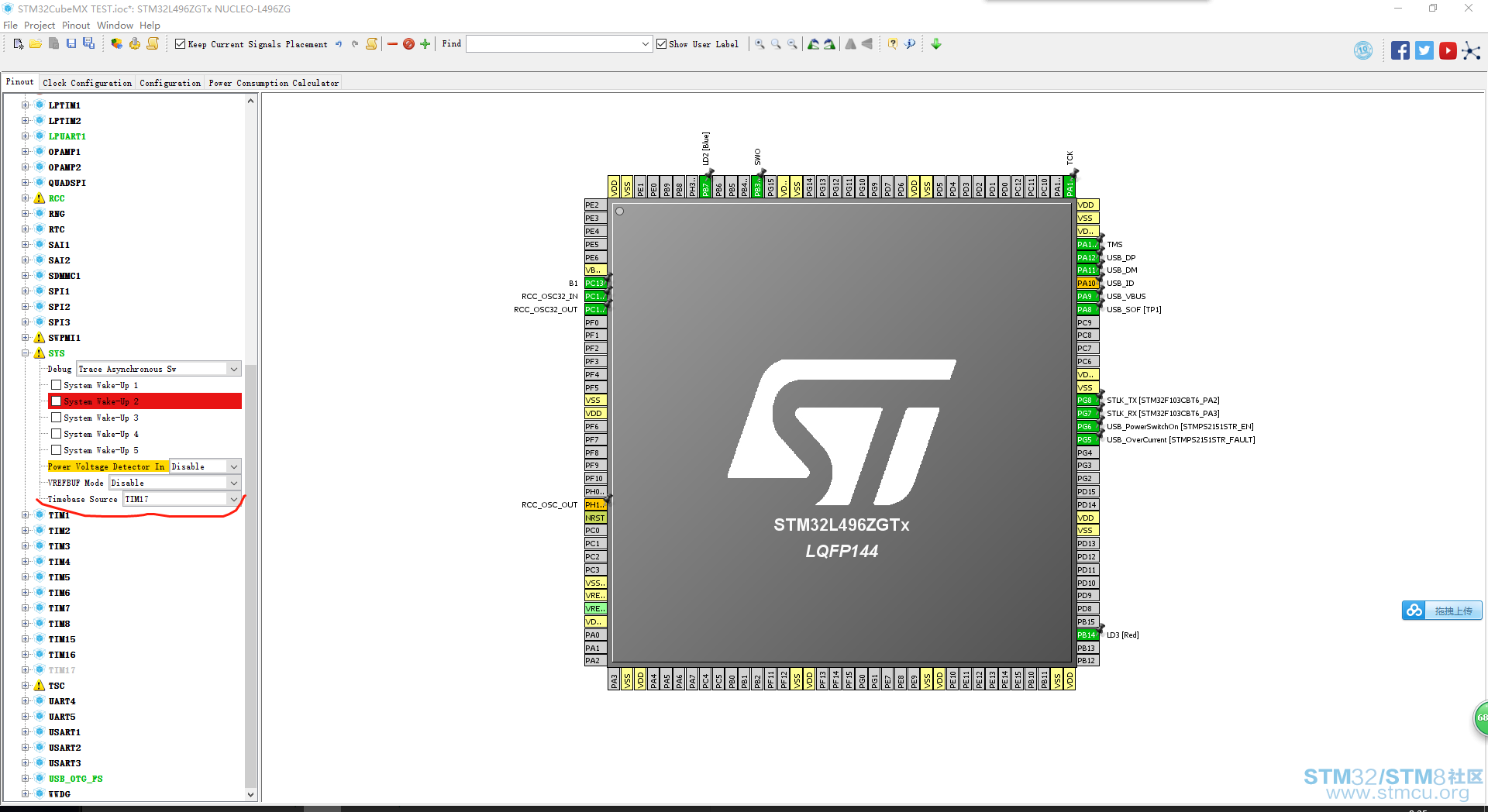Image resolution: width=1488 pixels, height=812 pixels.
Task: Click the Redo arrow icon
Action: [x=355, y=44]
